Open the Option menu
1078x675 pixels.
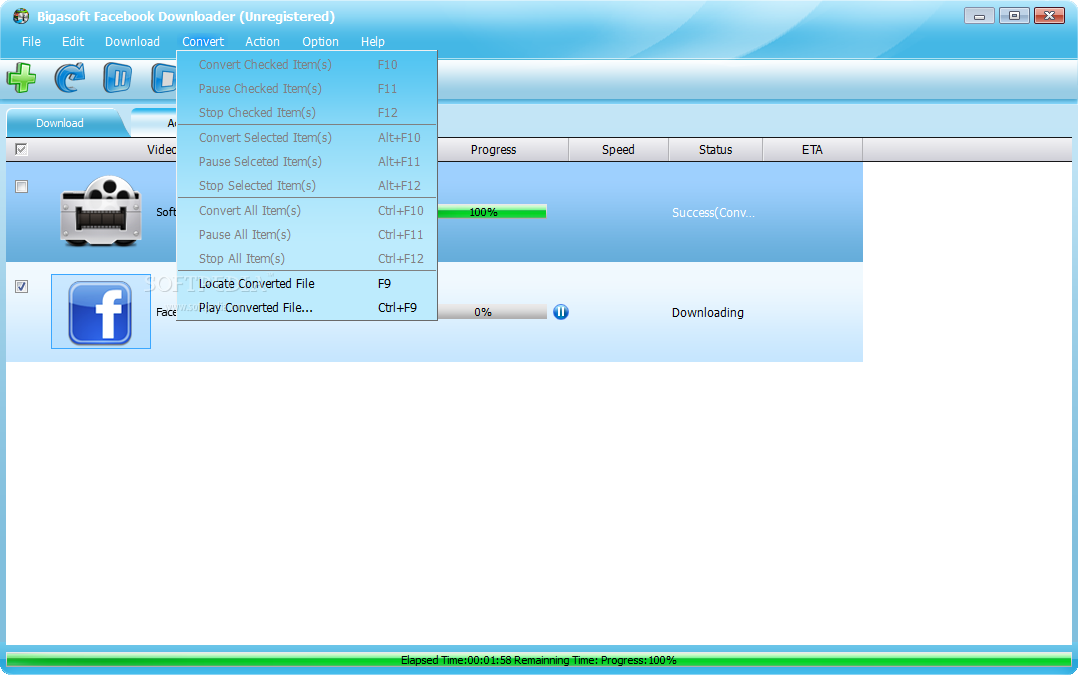click(320, 41)
